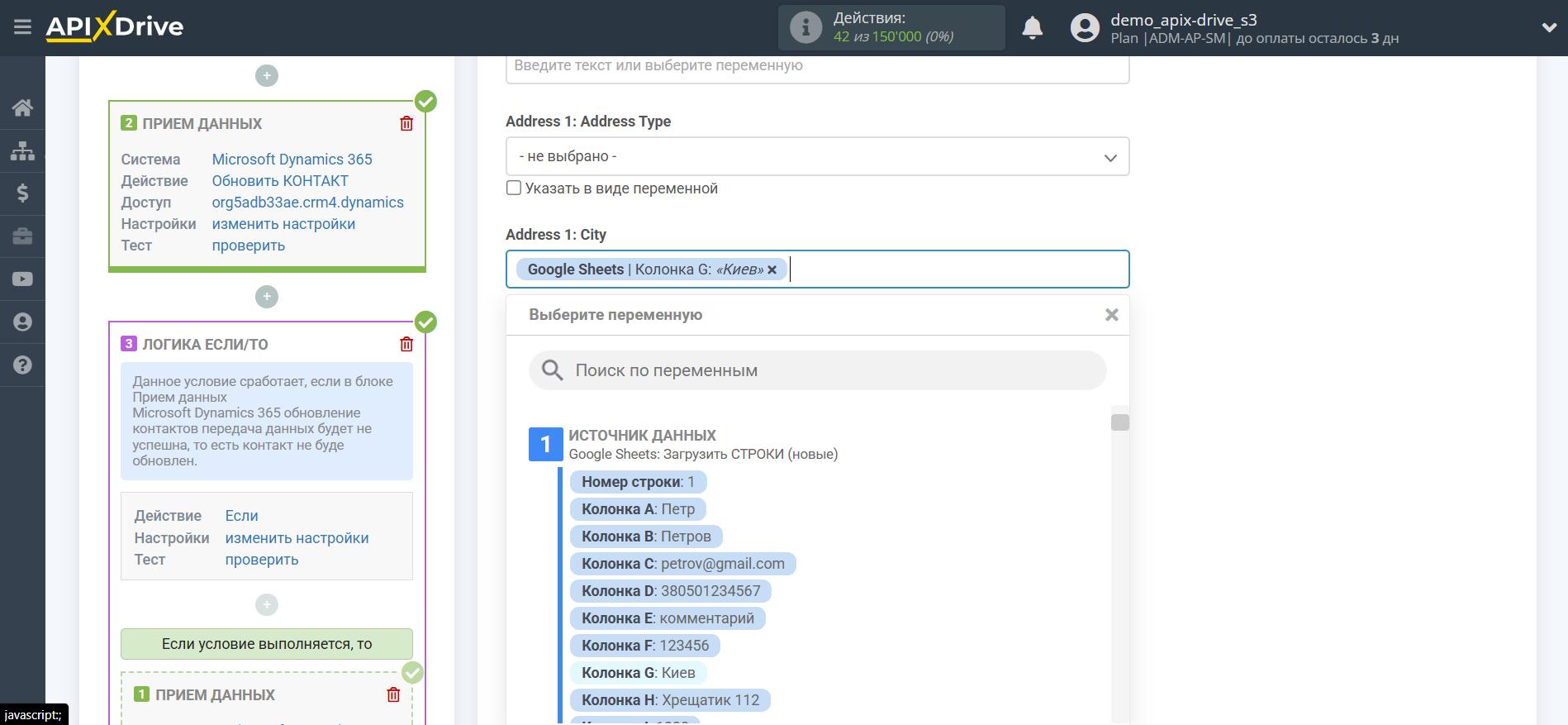The image size is (1568, 725).
Task: Click the Microsoft Dynamics 365 link
Action: tap(292, 159)
